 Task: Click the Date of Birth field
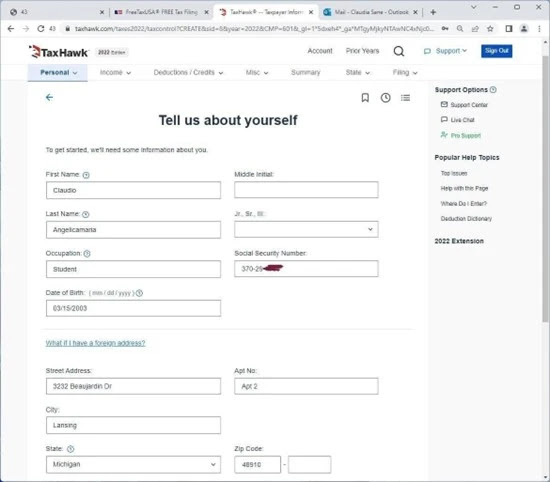[x=133, y=308]
